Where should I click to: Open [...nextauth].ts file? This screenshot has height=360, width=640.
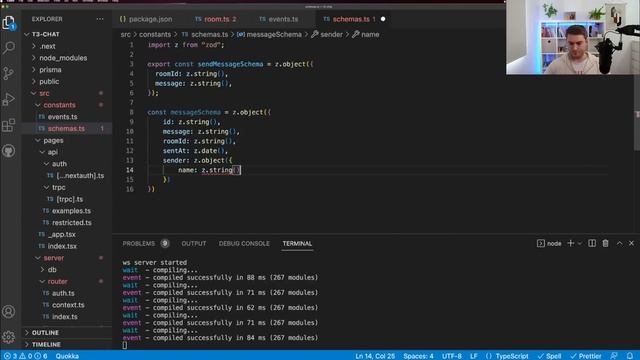coord(80,176)
